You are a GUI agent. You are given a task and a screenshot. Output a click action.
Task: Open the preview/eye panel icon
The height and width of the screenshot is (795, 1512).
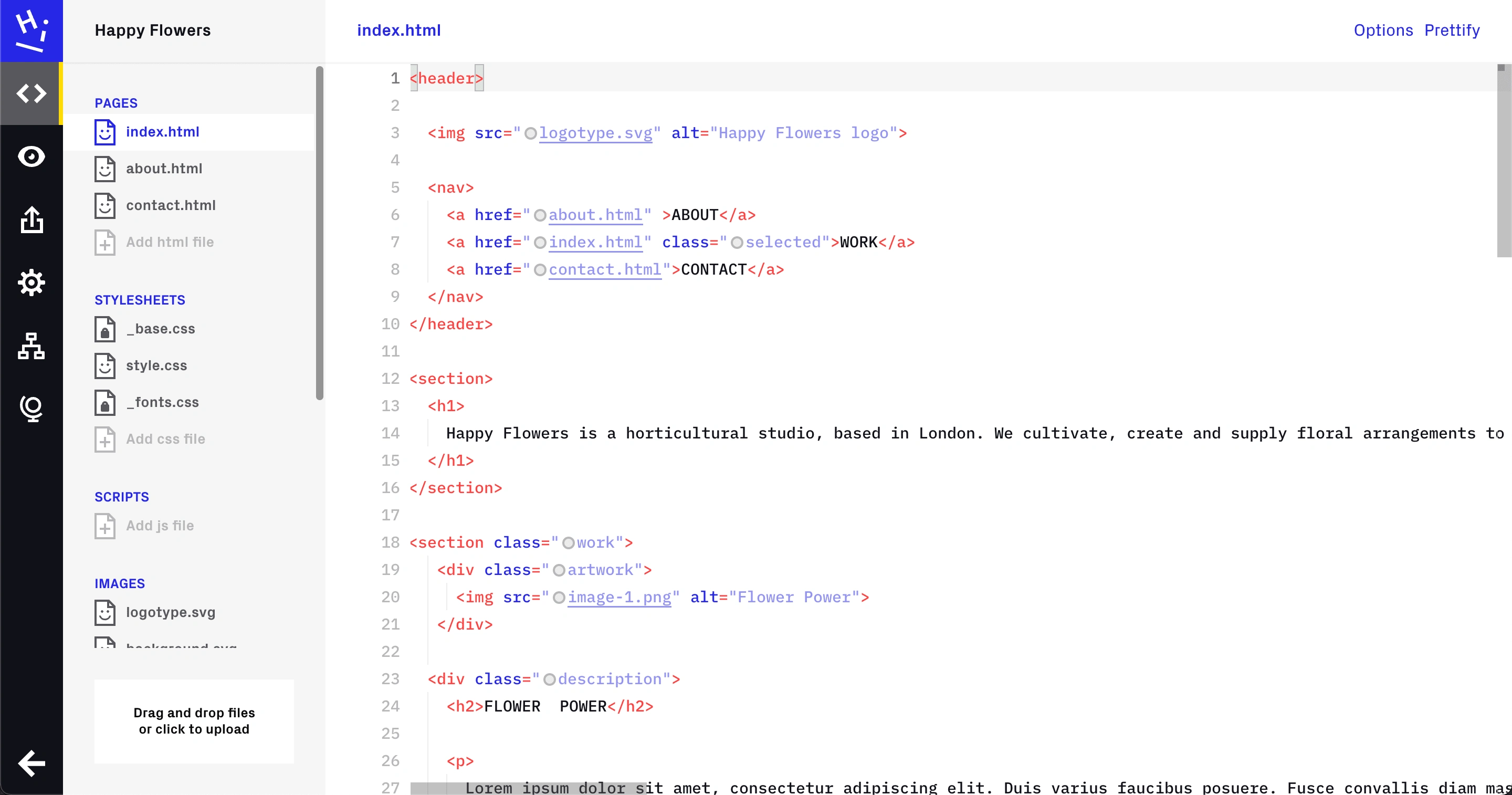(x=31, y=156)
